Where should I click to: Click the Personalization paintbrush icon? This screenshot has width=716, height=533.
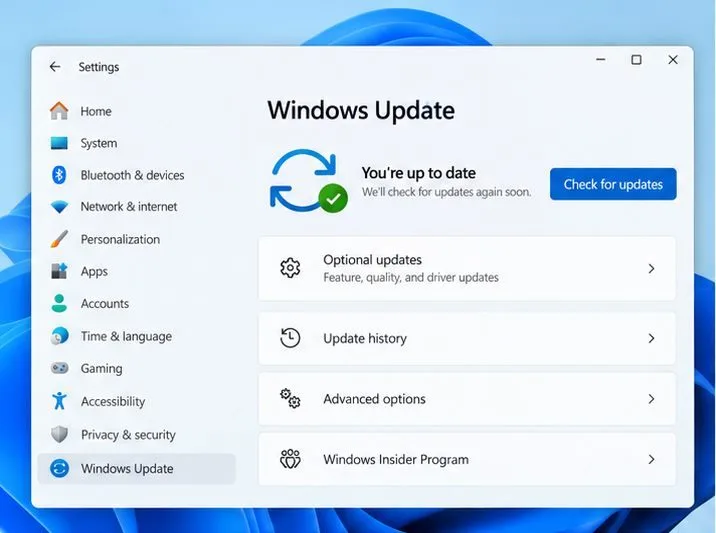click(59, 239)
